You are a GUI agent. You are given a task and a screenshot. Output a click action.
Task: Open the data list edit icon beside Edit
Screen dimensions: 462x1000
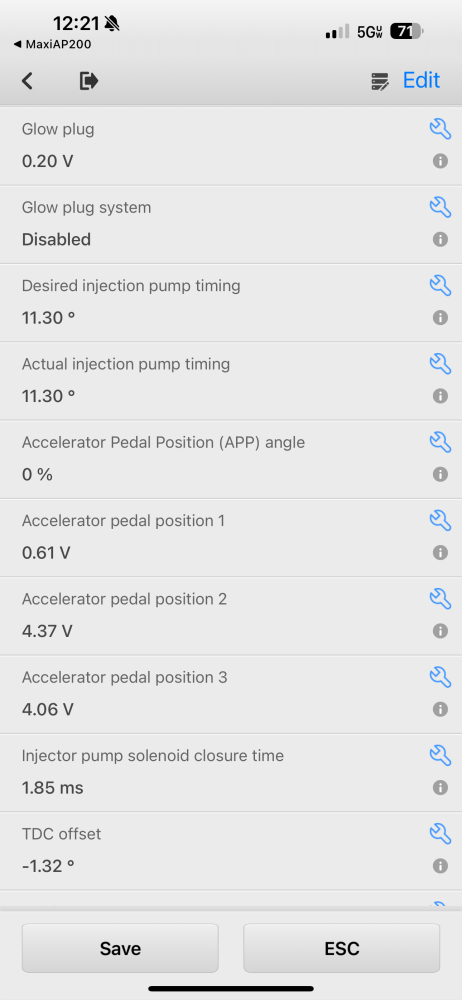380,81
